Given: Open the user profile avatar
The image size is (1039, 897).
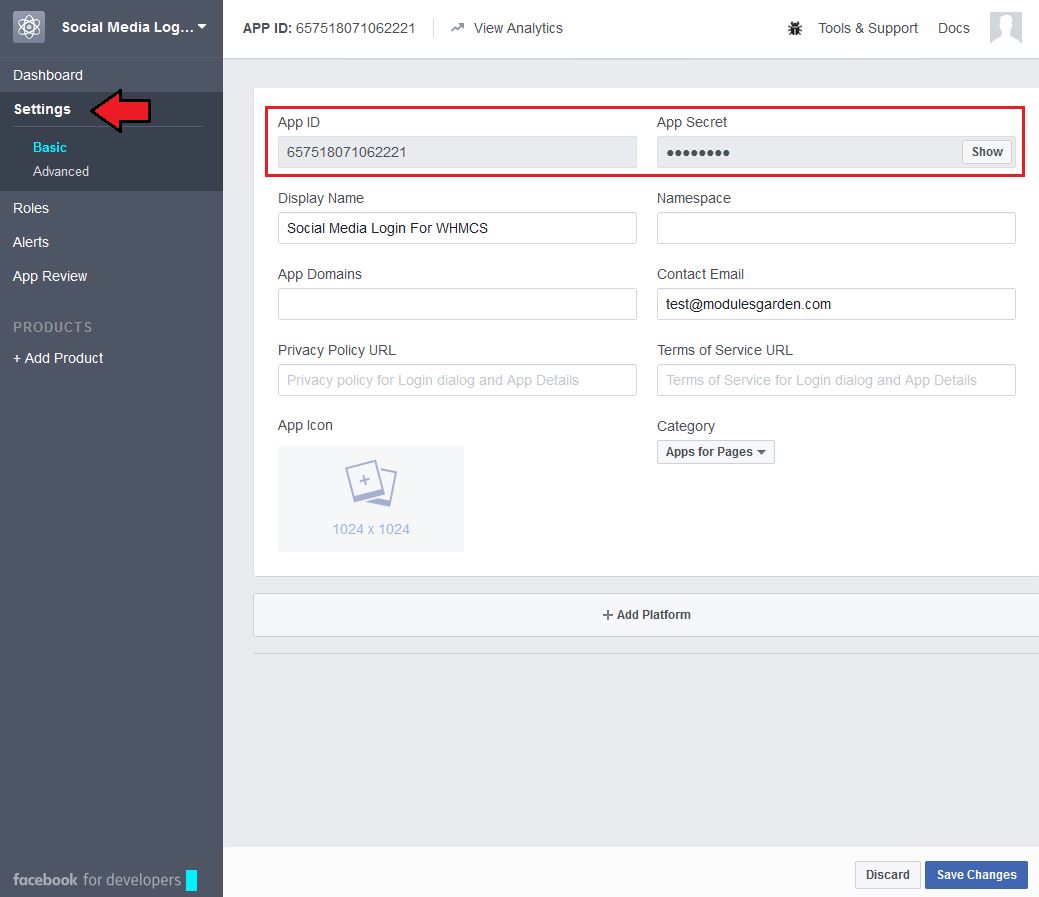Looking at the screenshot, I should click(1005, 28).
